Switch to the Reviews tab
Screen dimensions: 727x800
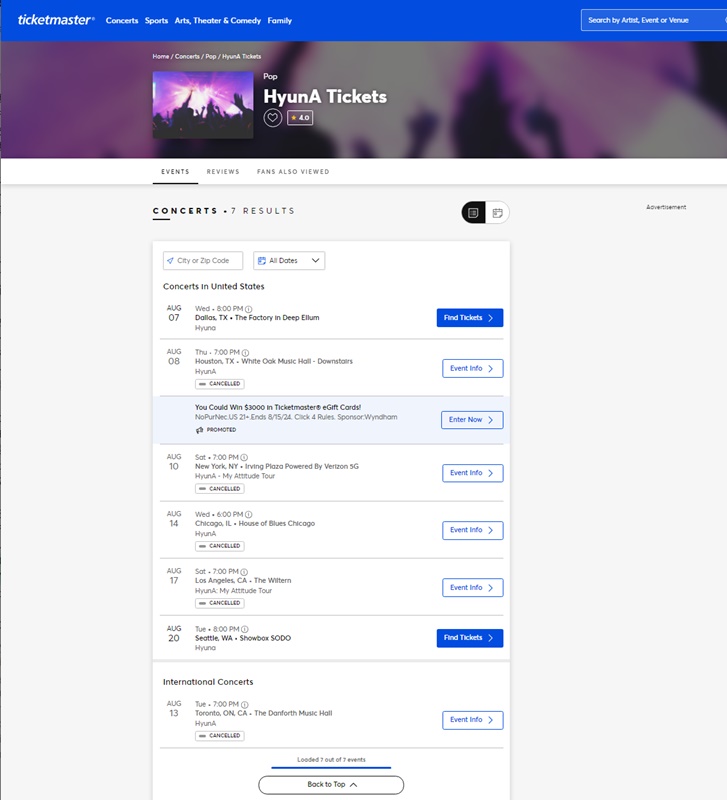coord(223,172)
